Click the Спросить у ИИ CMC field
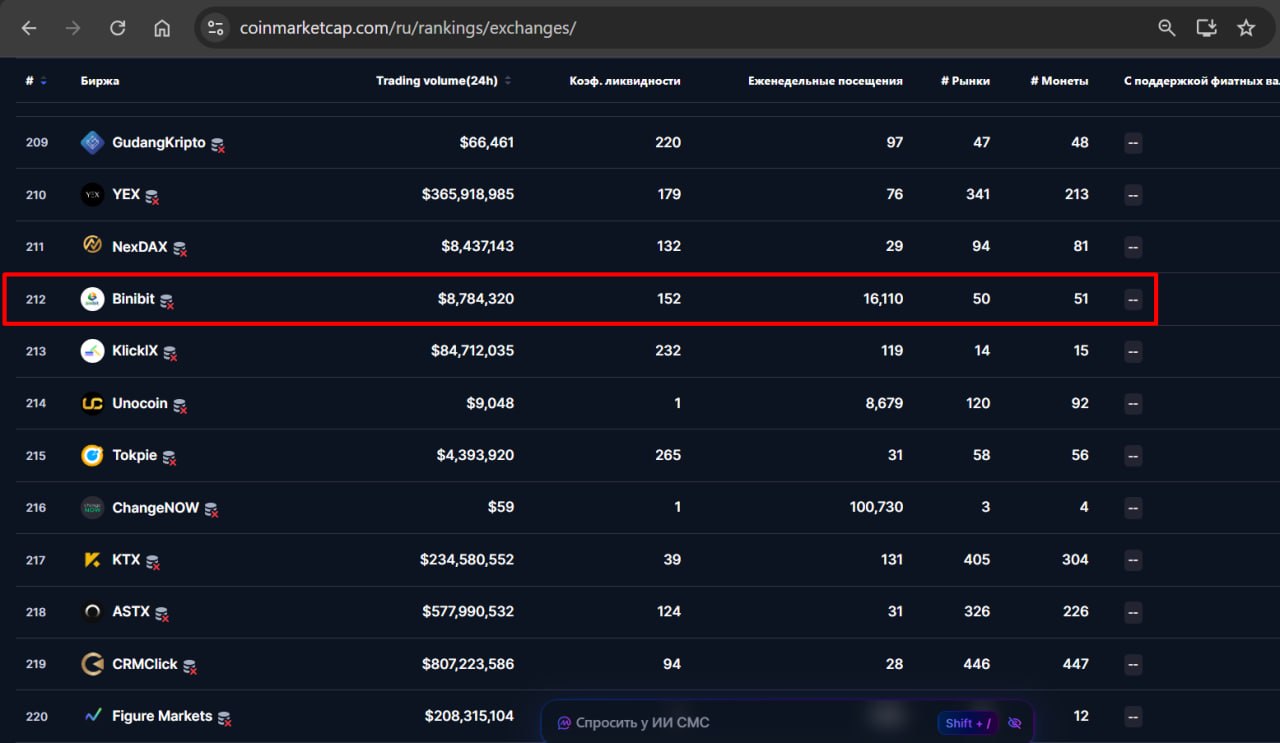1280x743 pixels. [643, 723]
